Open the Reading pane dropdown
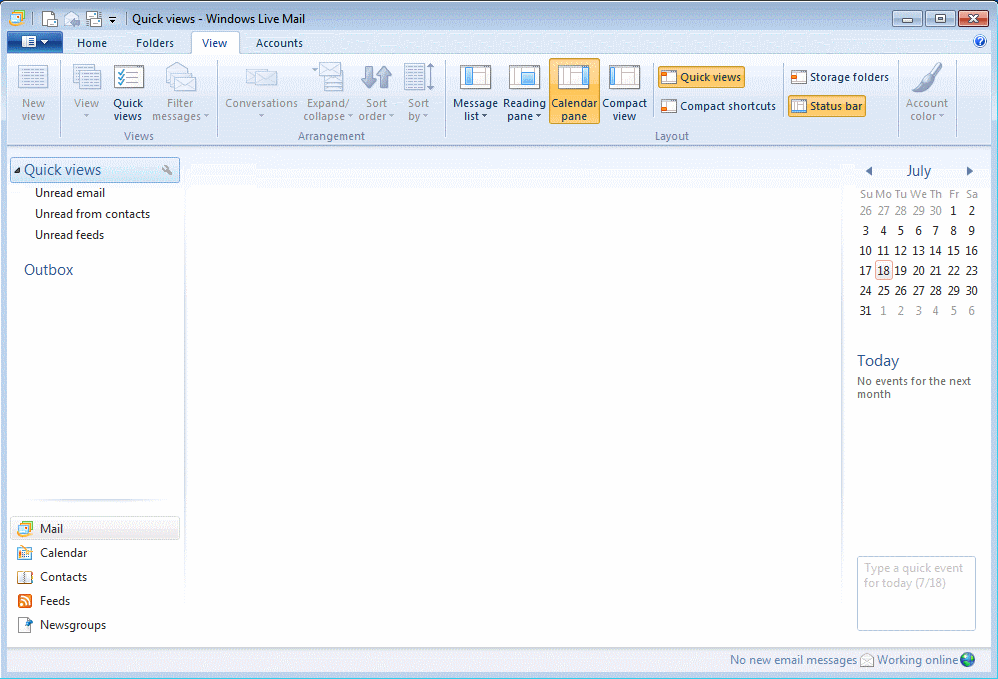998x679 pixels. (x=524, y=92)
